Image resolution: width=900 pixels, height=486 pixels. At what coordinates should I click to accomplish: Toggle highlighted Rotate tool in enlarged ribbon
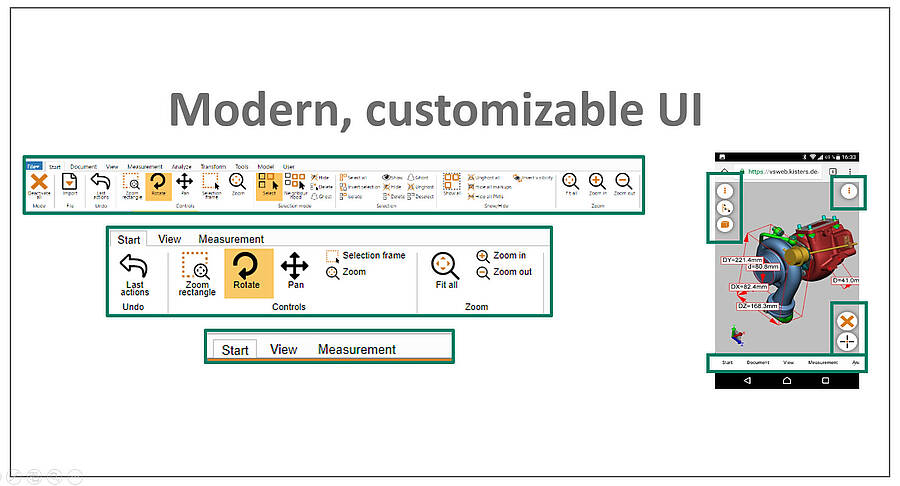(x=247, y=272)
